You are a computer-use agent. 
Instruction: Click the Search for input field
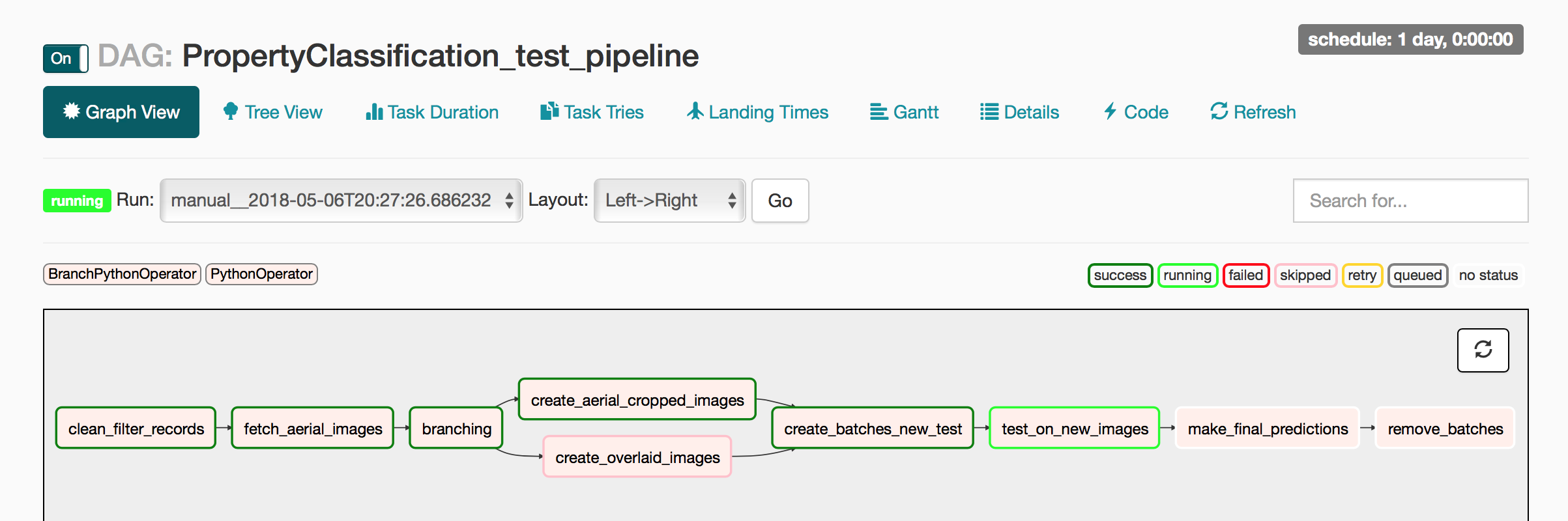click(1410, 201)
